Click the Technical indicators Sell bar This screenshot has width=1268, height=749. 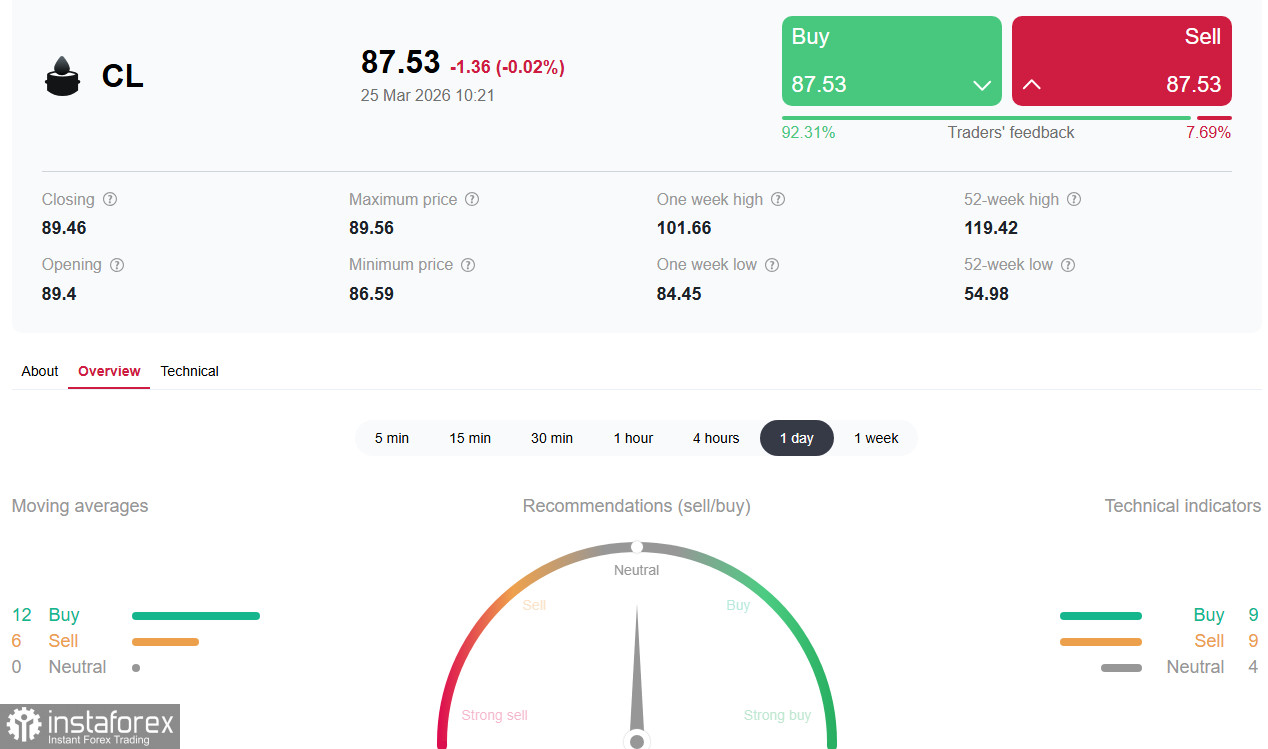click(1100, 642)
